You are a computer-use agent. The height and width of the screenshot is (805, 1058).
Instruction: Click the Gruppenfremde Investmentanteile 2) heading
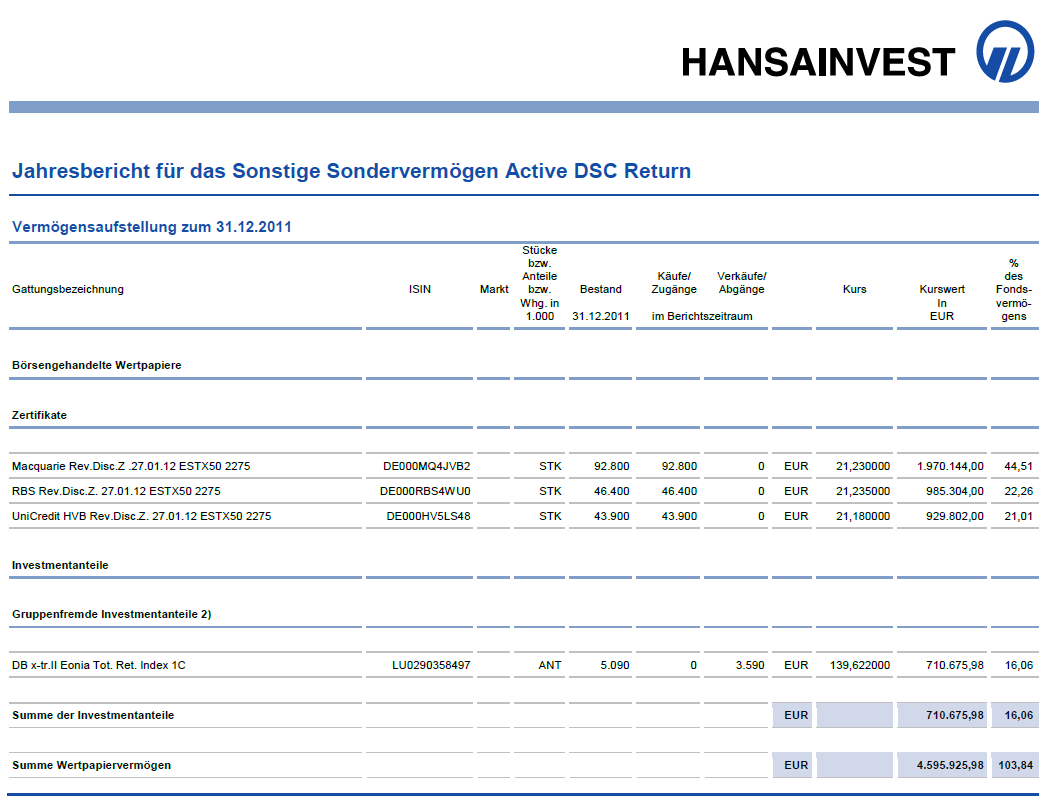111,614
